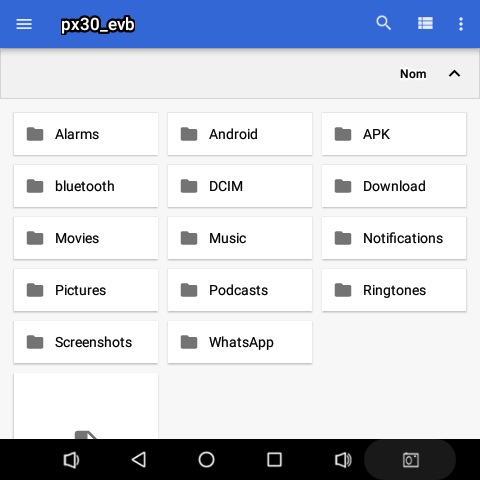Image resolution: width=480 pixels, height=480 pixels.
Task: Tap the search magnifier icon
Action: 383,23
